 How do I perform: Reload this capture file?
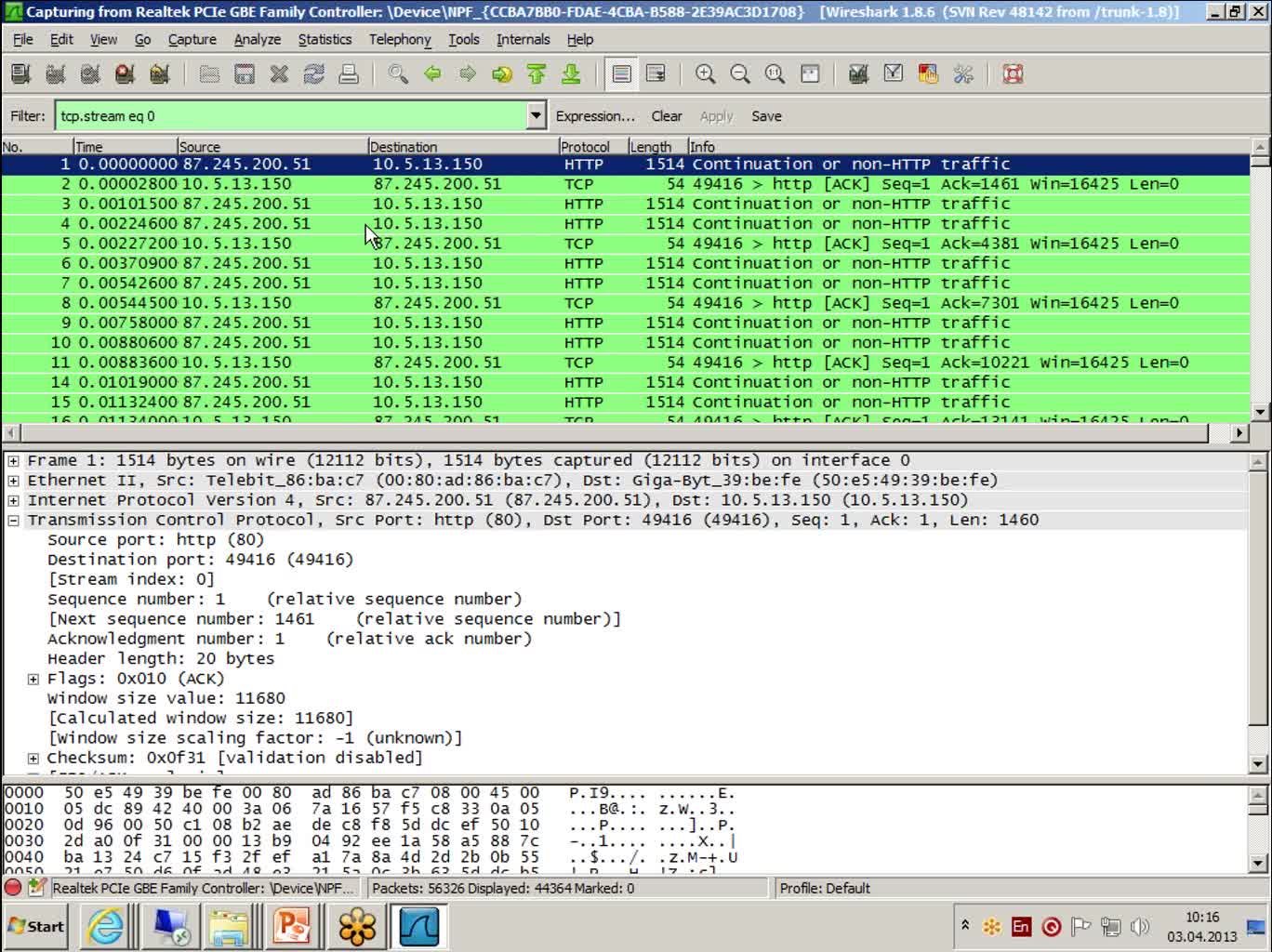pyautogui.click(x=314, y=74)
